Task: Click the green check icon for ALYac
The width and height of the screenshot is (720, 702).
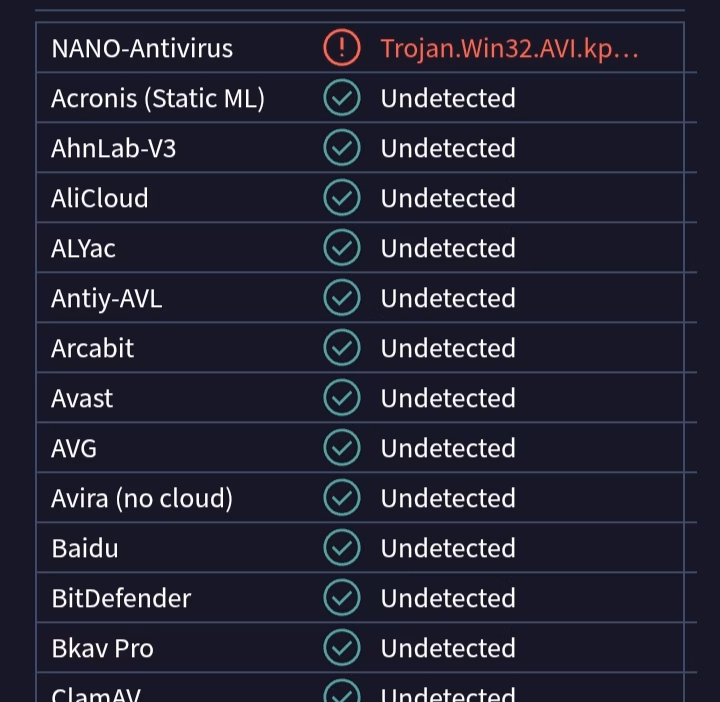Action: pos(342,247)
